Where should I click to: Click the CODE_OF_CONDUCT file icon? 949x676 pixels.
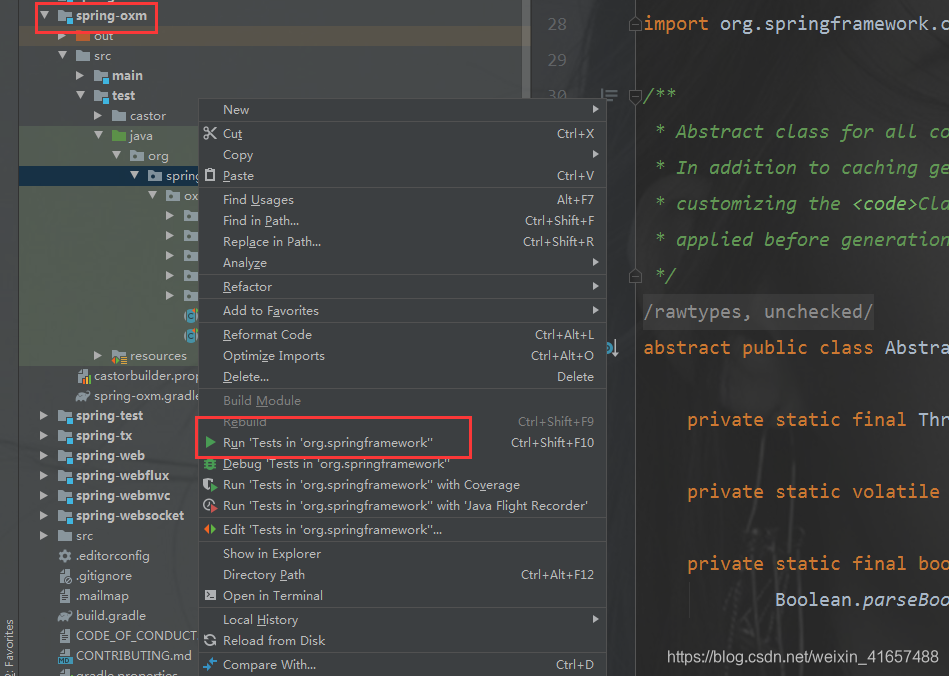coord(65,635)
